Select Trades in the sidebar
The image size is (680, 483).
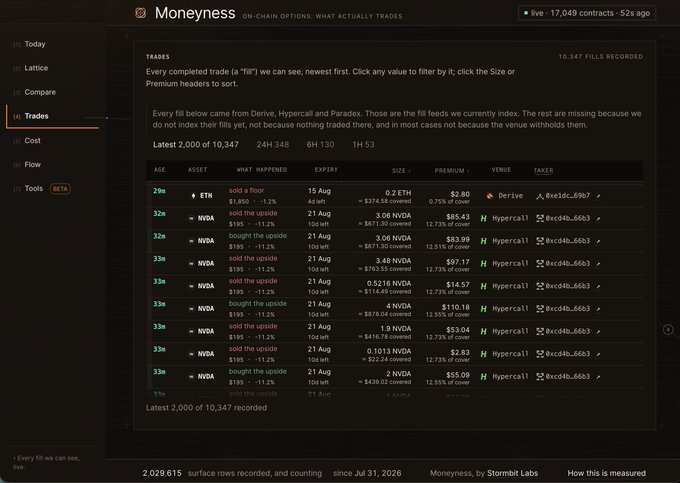(36, 116)
